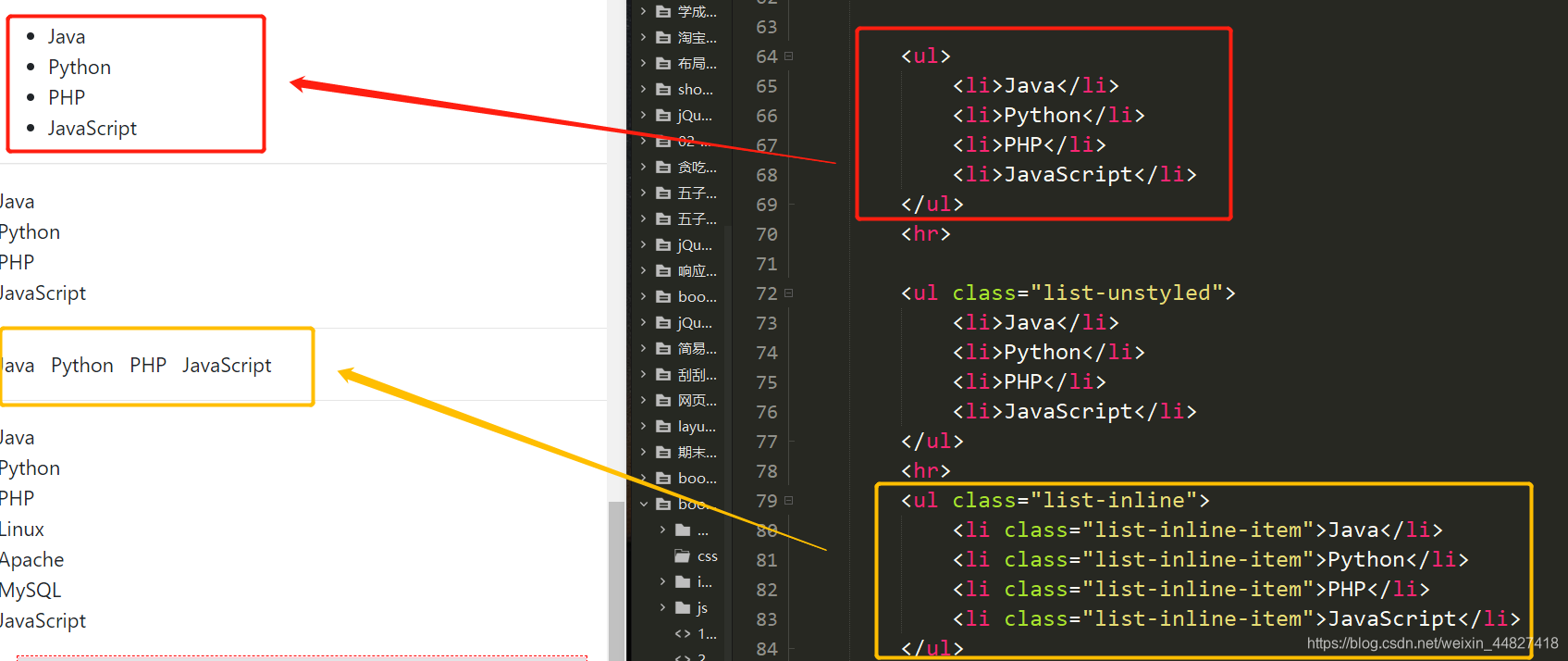Click the bulleted JavaScript item in browser
Screen dimensions: 1568x661
[93, 129]
